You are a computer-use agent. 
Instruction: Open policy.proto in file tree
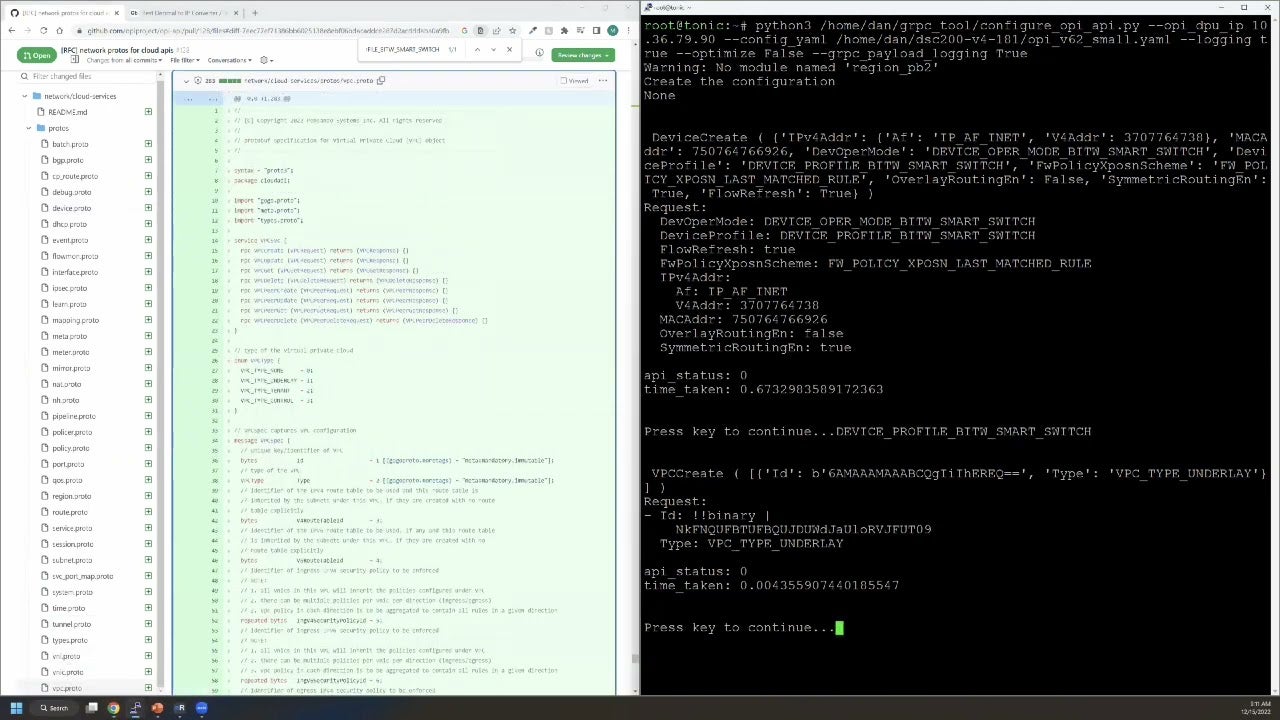coord(70,448)
